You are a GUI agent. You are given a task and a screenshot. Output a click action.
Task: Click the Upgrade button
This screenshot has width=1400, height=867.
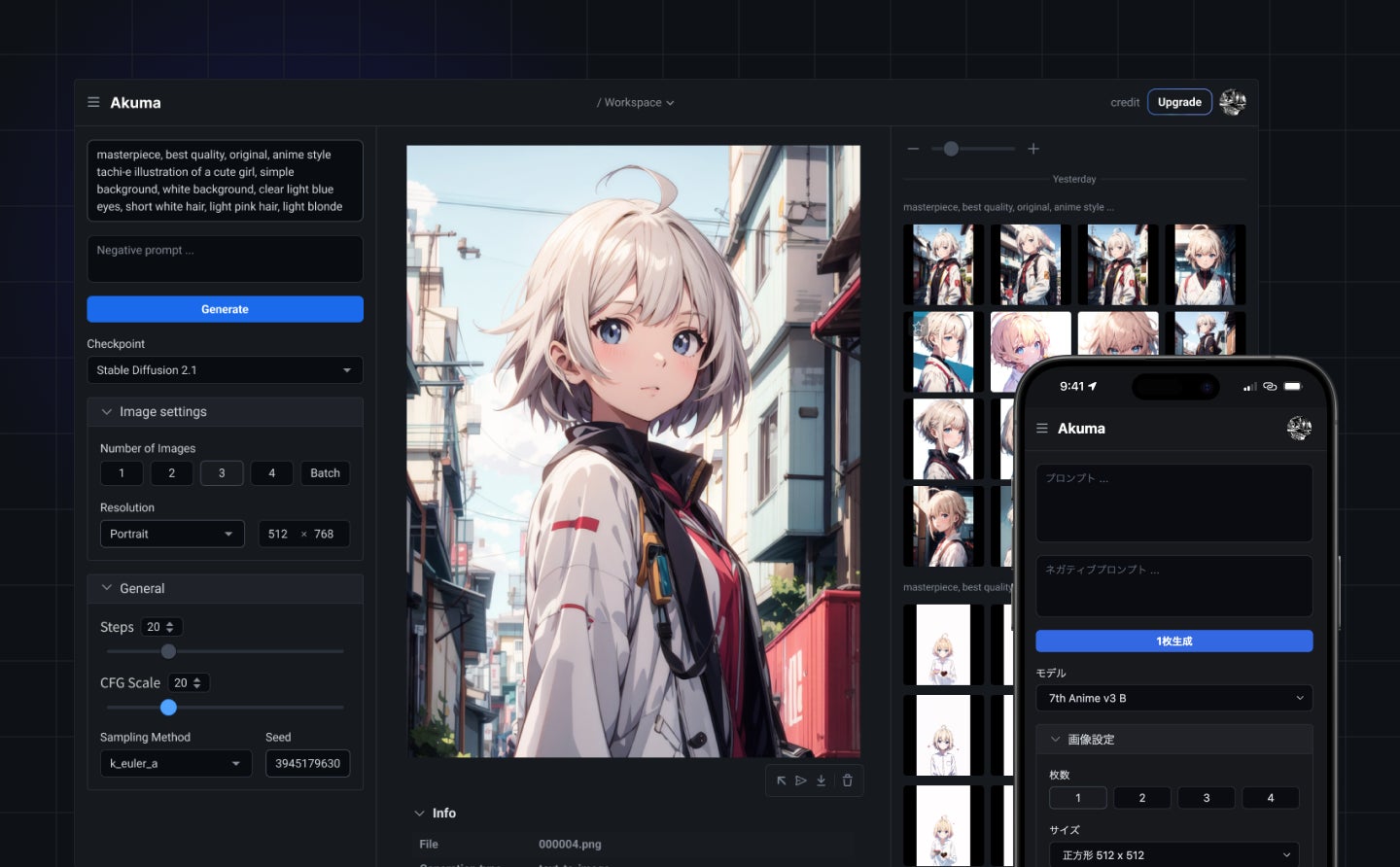click(x=1179, y=101)
